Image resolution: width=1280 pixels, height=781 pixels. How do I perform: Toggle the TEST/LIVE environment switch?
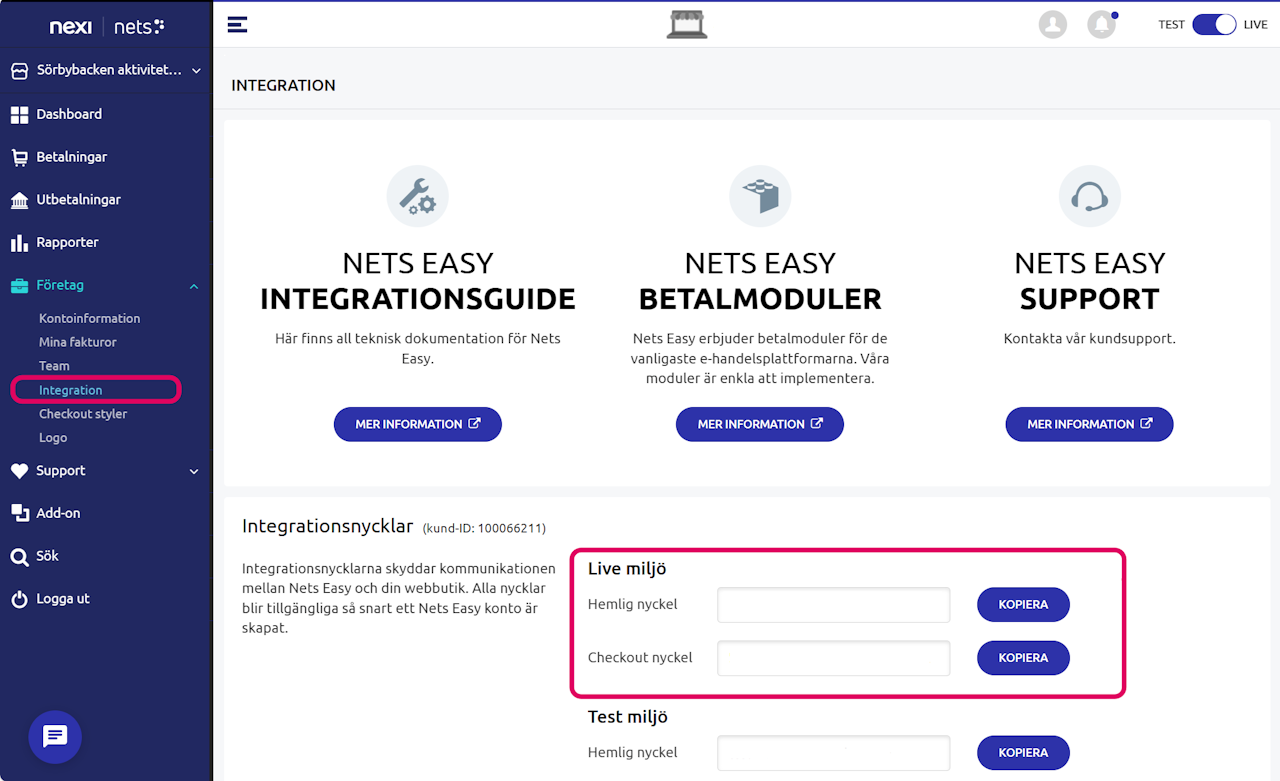point(1214,24)
